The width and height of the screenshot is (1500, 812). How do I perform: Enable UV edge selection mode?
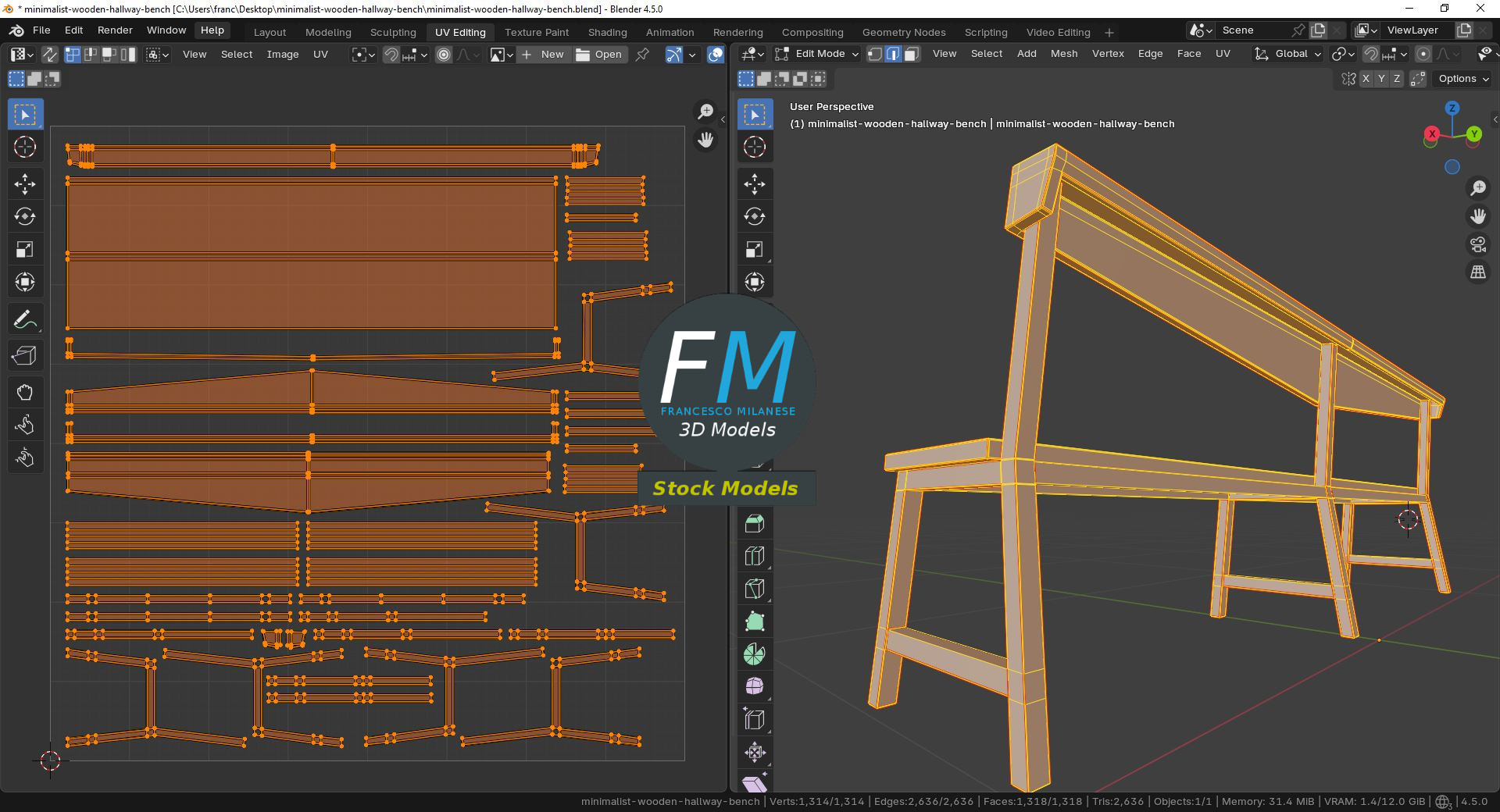[91, 55]
